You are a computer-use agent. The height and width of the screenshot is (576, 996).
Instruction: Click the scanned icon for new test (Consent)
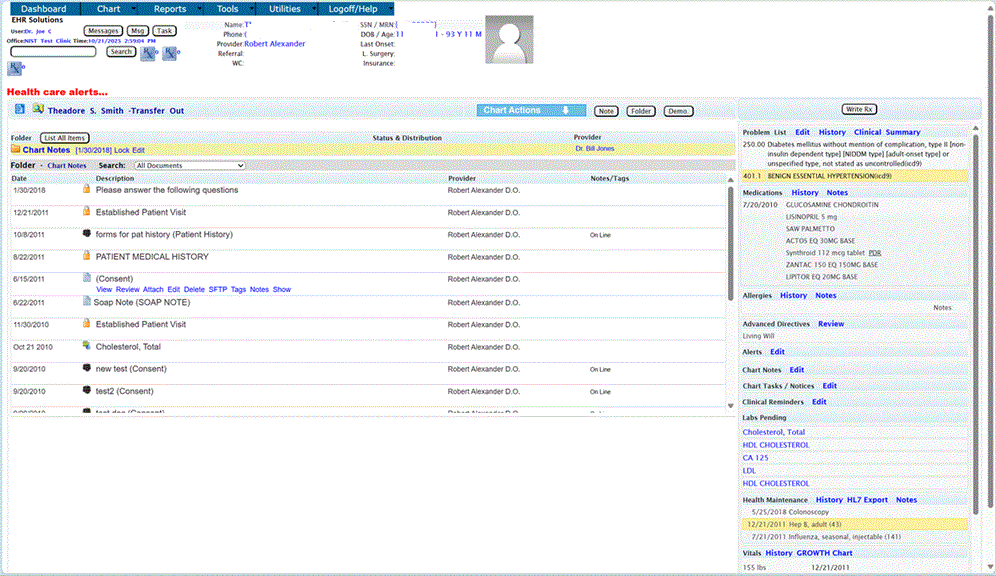(x=87, y=369)
